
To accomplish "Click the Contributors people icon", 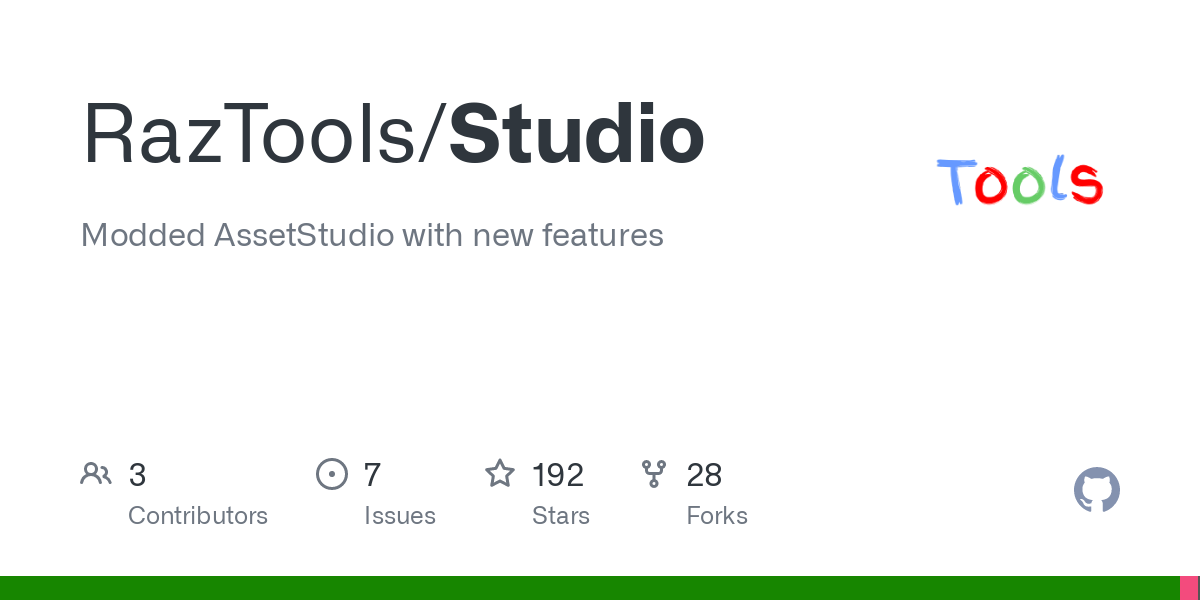I will [96, 474].
